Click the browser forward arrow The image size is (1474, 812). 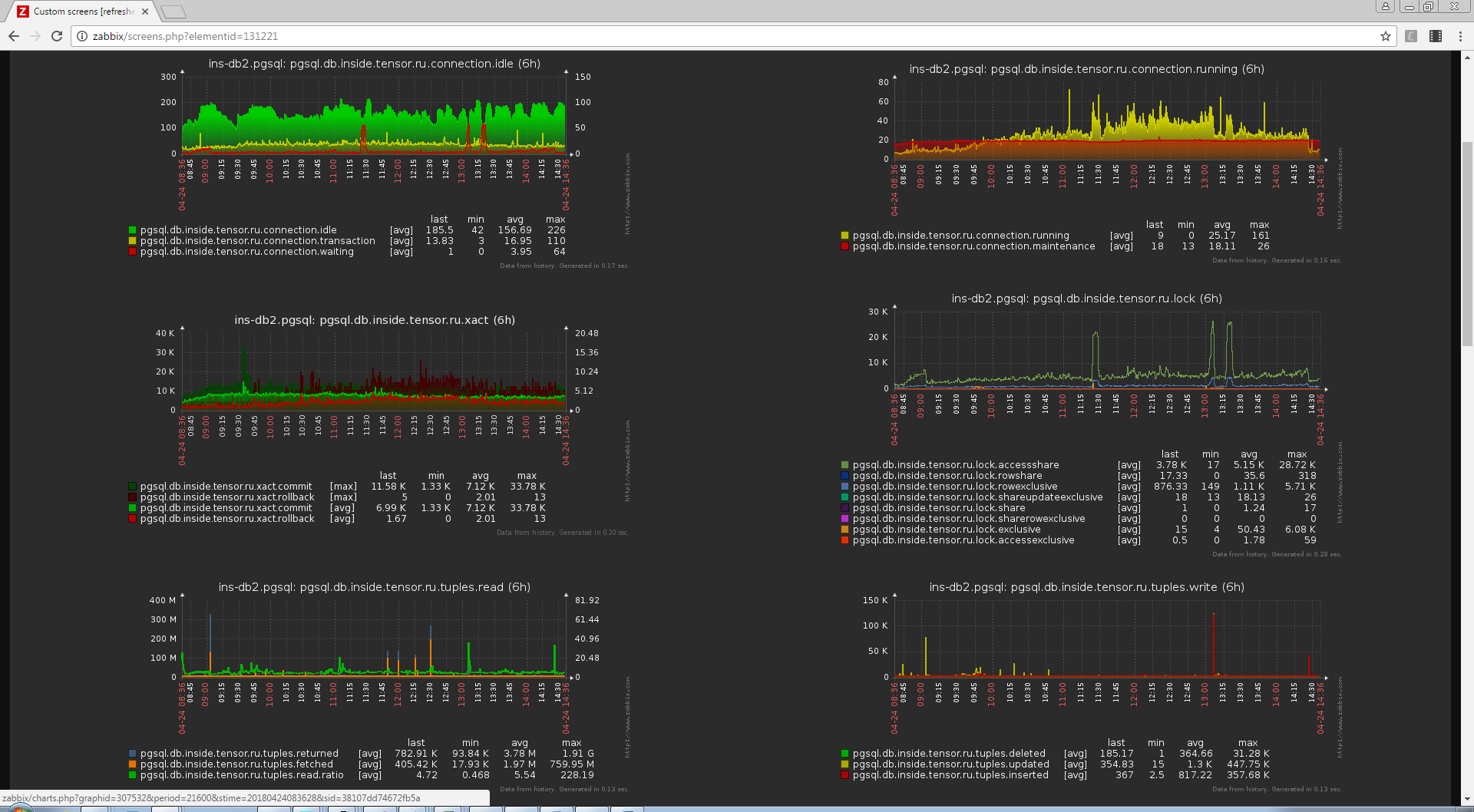point(35,36)
